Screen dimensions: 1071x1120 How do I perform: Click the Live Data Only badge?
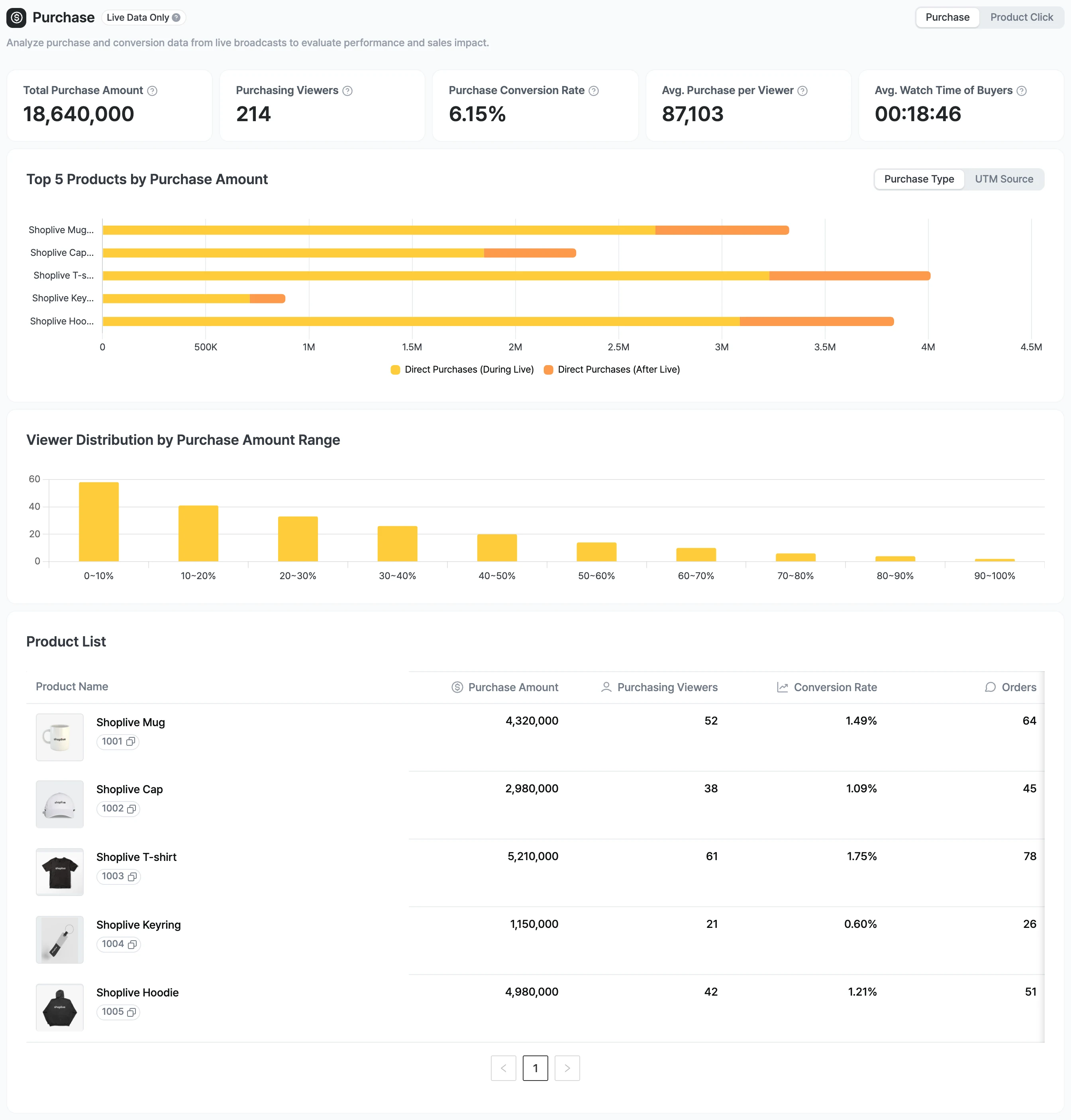[x=144, y=18]
